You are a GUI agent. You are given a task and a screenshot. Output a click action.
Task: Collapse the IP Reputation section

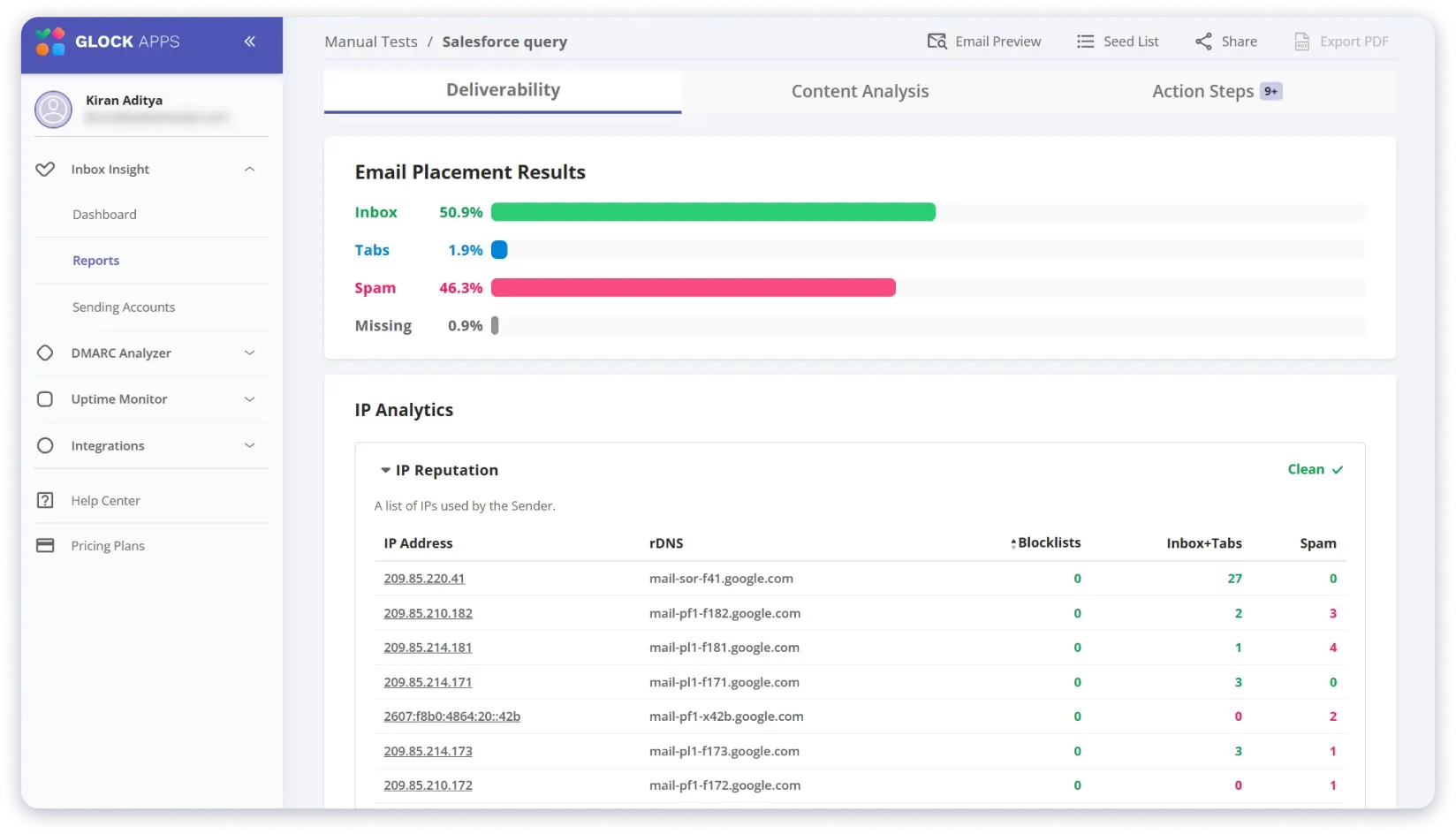tap(385, 471)
